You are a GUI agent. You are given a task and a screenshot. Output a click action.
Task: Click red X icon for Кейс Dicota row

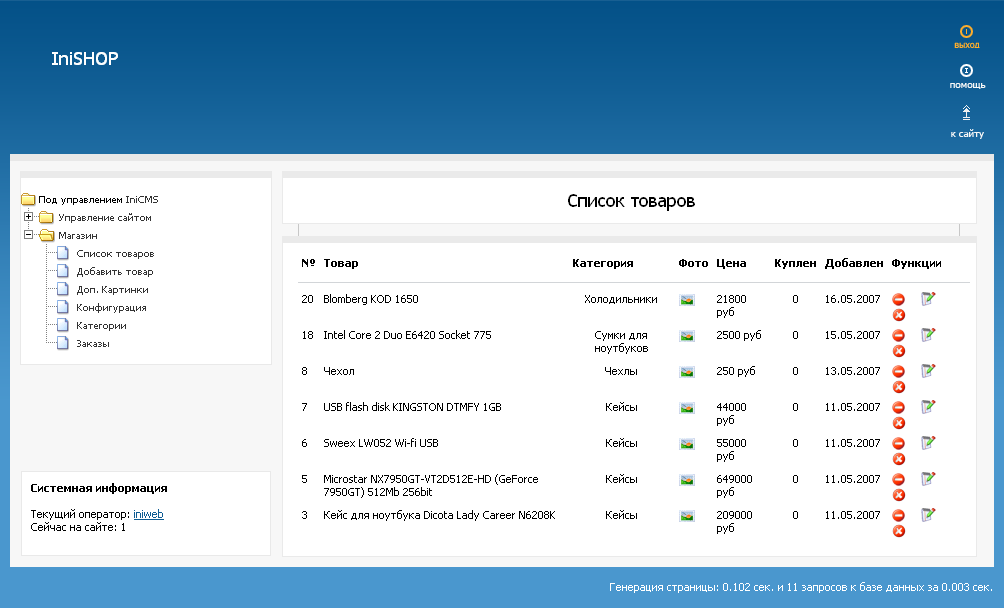pyautogui.click(x=898, y=531)
